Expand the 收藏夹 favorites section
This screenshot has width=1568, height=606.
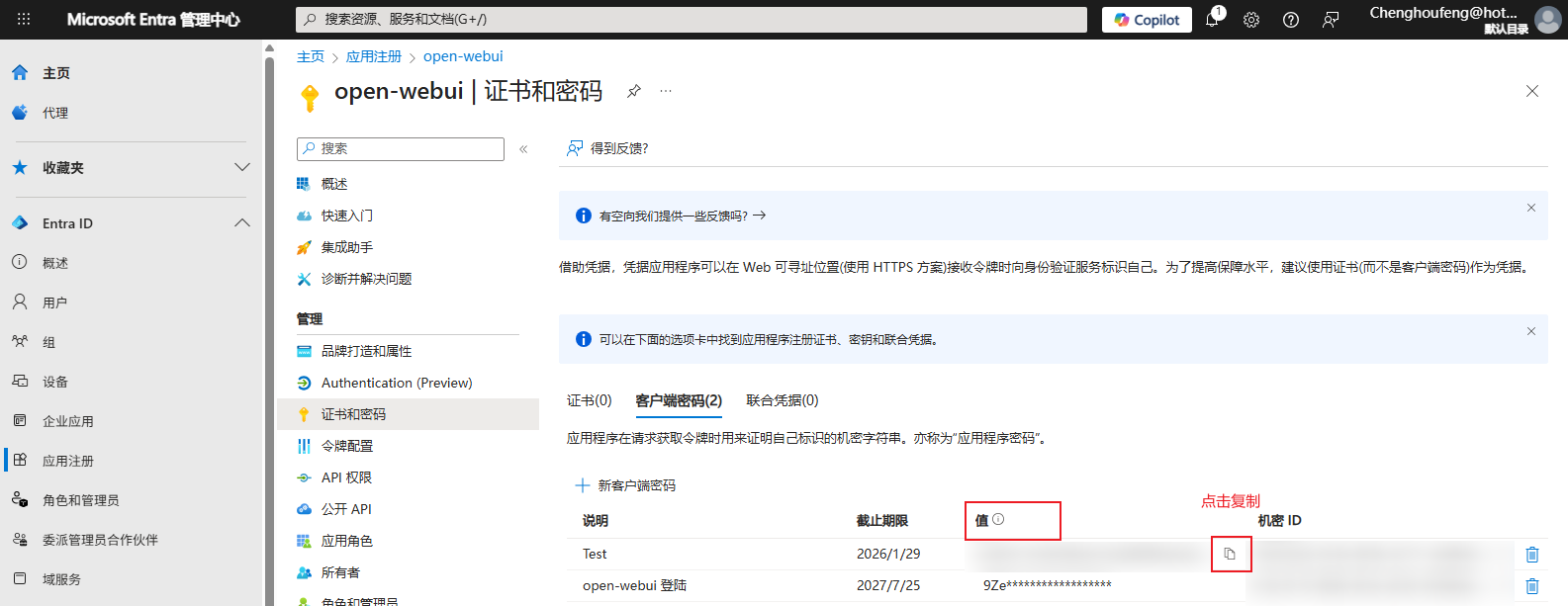[241, 167]
